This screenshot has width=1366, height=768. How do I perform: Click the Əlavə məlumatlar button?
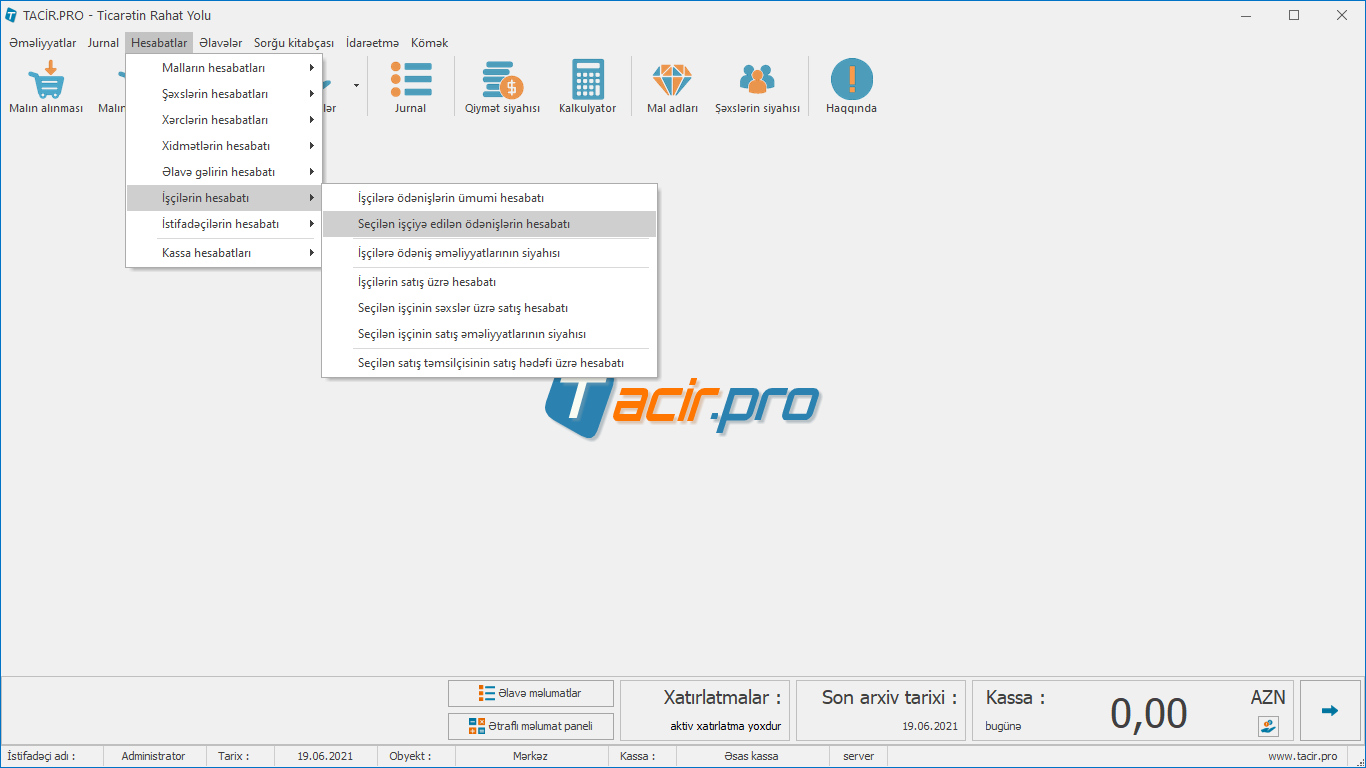(531, 693)
